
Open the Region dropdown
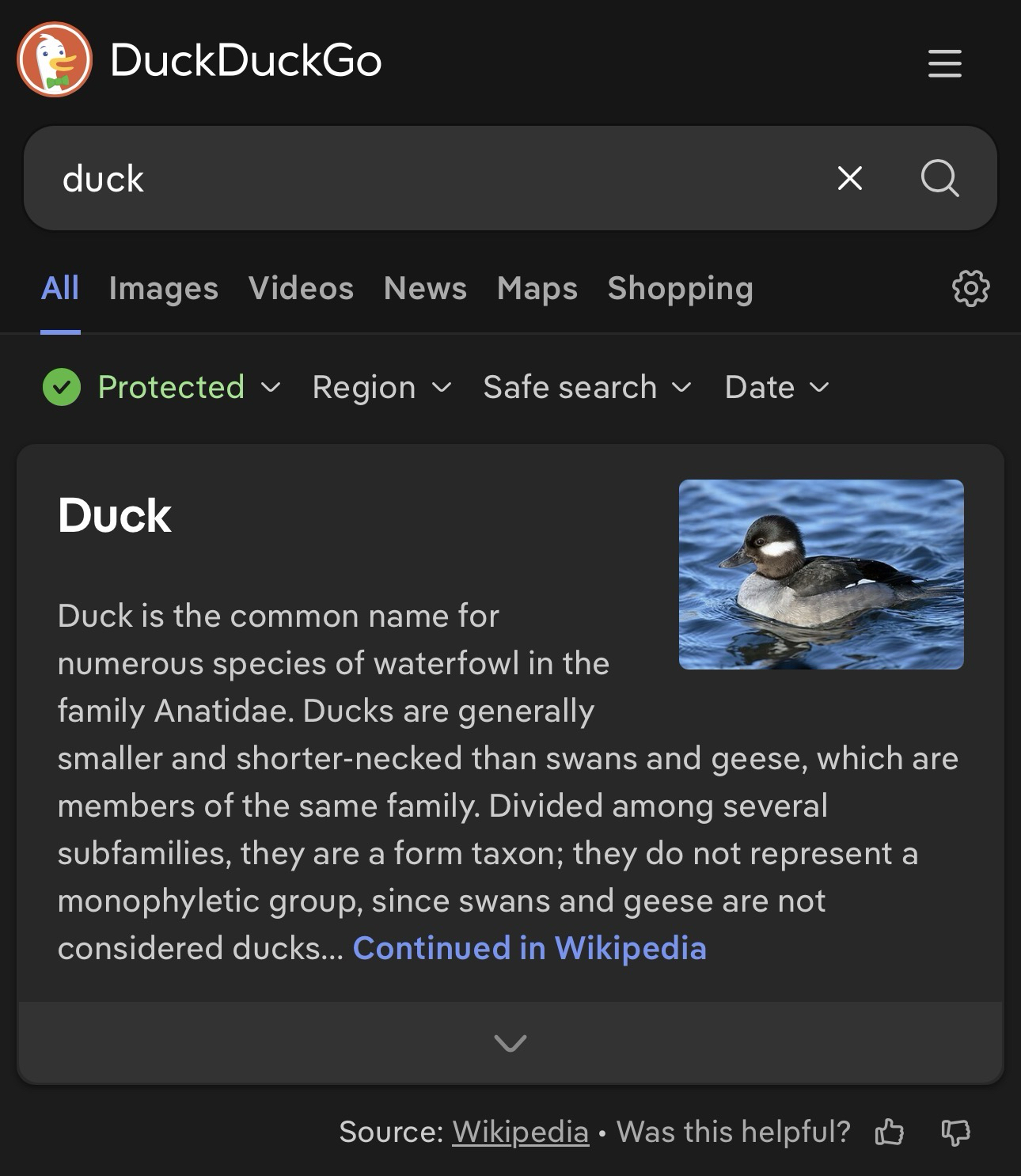pos(381,388)
